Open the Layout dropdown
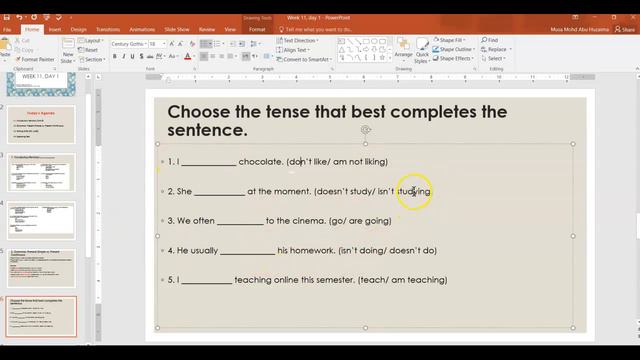This screenshot has width=640, height=360. 91,40
